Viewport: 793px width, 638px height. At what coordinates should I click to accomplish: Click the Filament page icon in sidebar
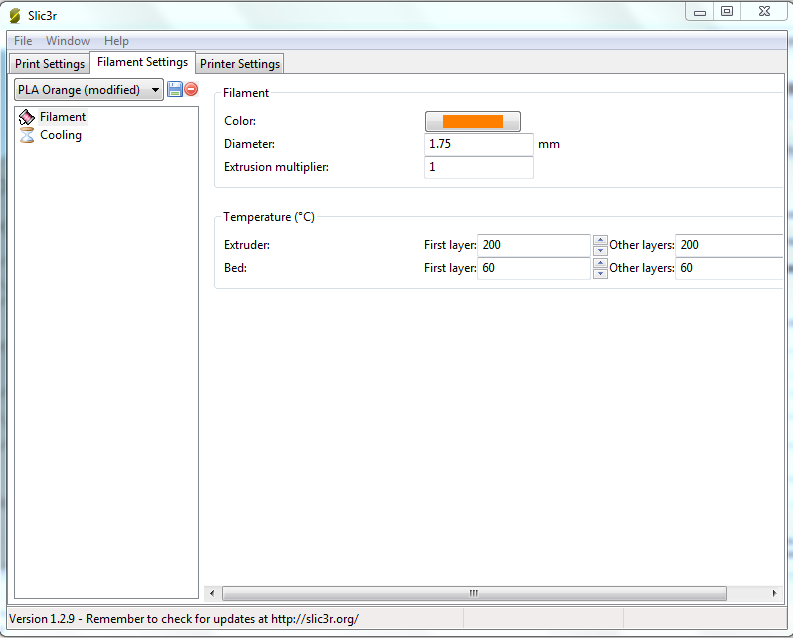pyautogui.click(x=27, y=117)
